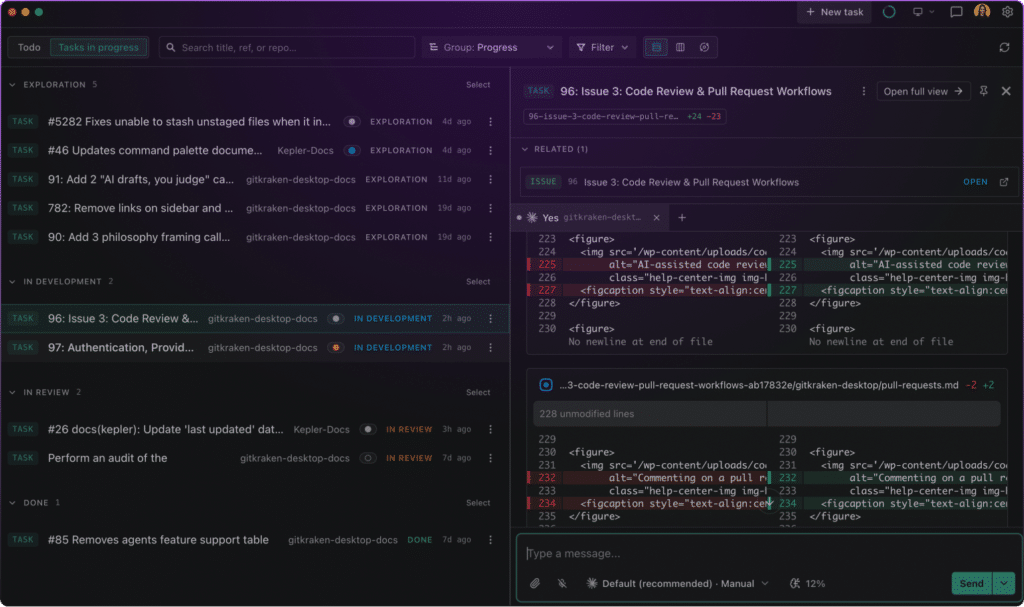The height and width of the screenshot is (607, 1024).
Task: Toggle the status pill on task #26
Action: (368, 429)
